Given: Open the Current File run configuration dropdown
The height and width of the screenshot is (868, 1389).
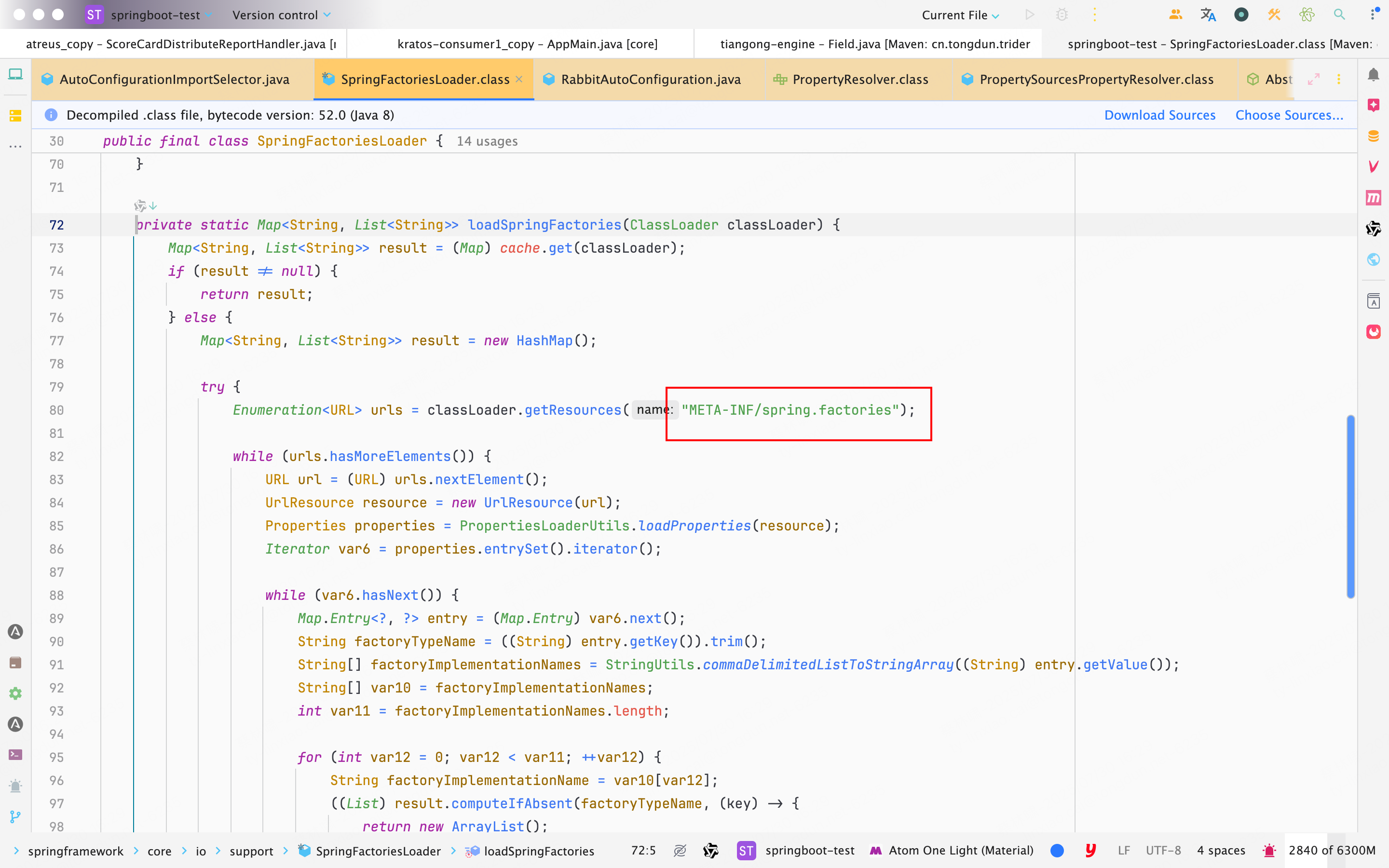Looking at the screenshot, I should tap(960, 15).
